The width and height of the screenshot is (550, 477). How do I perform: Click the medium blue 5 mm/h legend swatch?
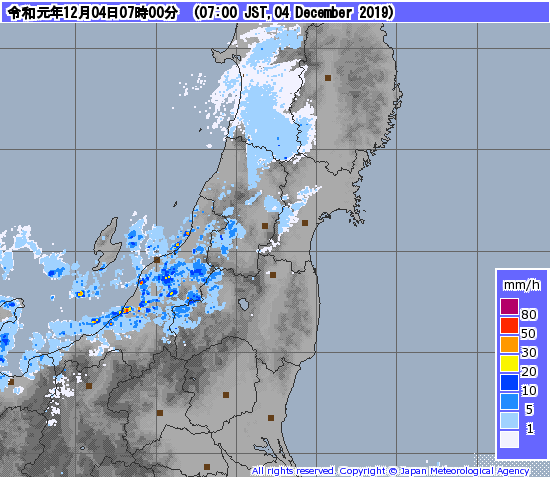click(x=509, y=401)
